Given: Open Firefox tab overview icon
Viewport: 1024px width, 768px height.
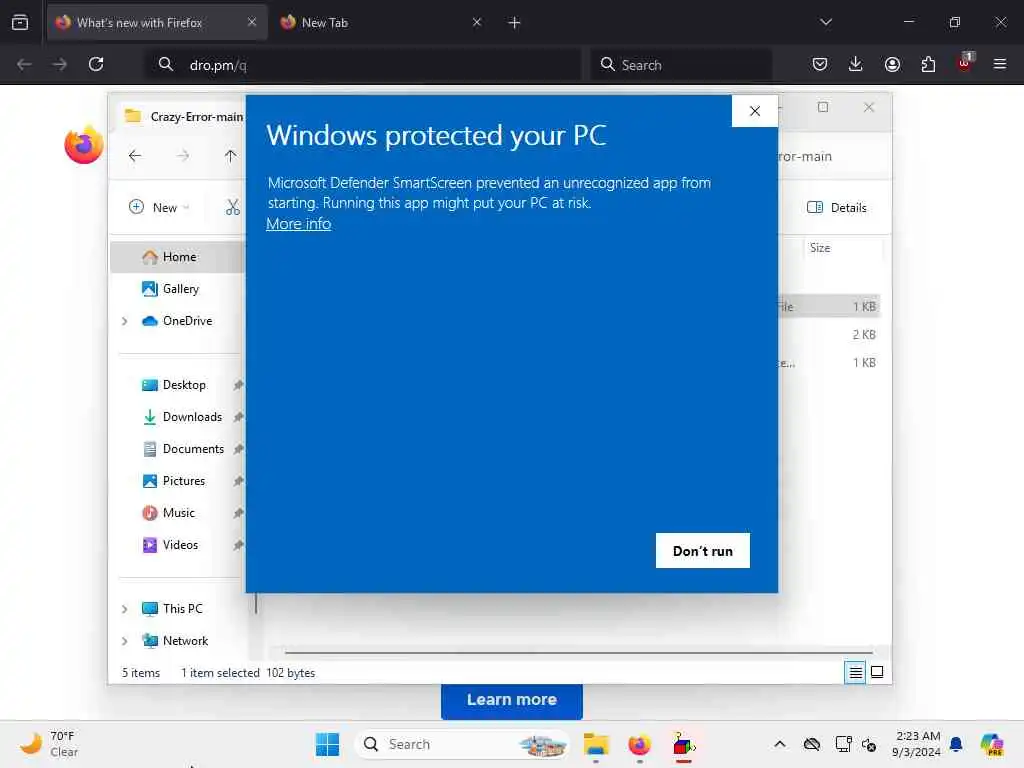Looking at the screenshot, I should [x=20, y=23].
